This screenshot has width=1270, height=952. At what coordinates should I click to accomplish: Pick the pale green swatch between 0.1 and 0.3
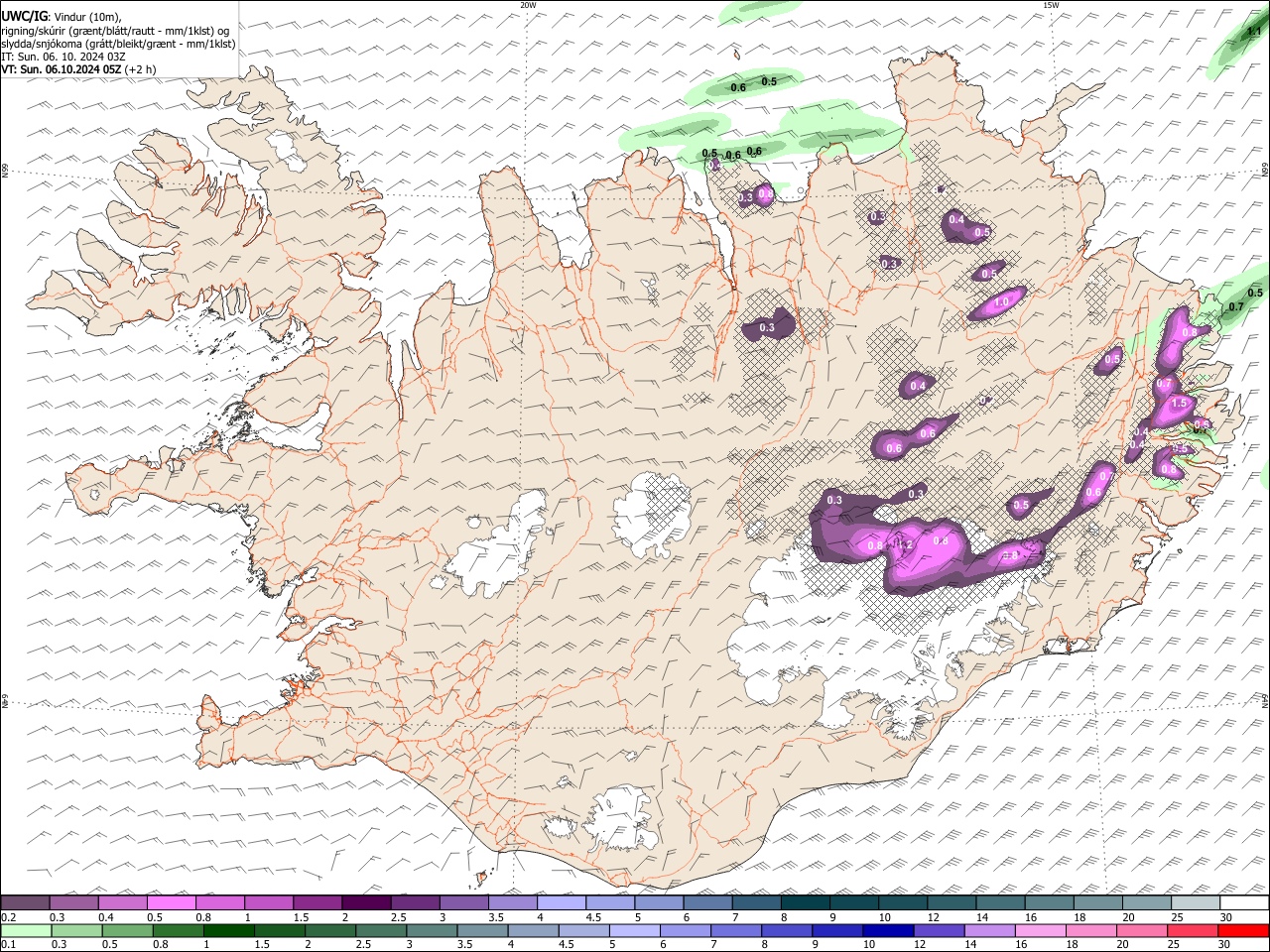(x=26, y=930)
